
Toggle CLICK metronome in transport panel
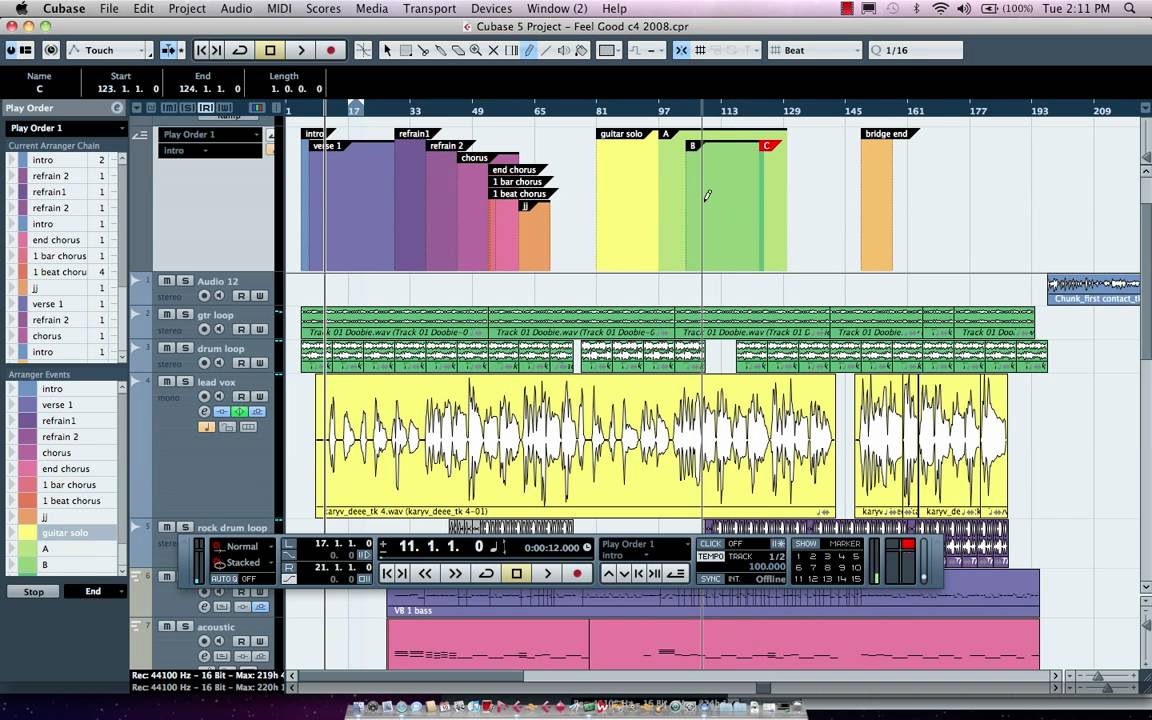point(710,544)
